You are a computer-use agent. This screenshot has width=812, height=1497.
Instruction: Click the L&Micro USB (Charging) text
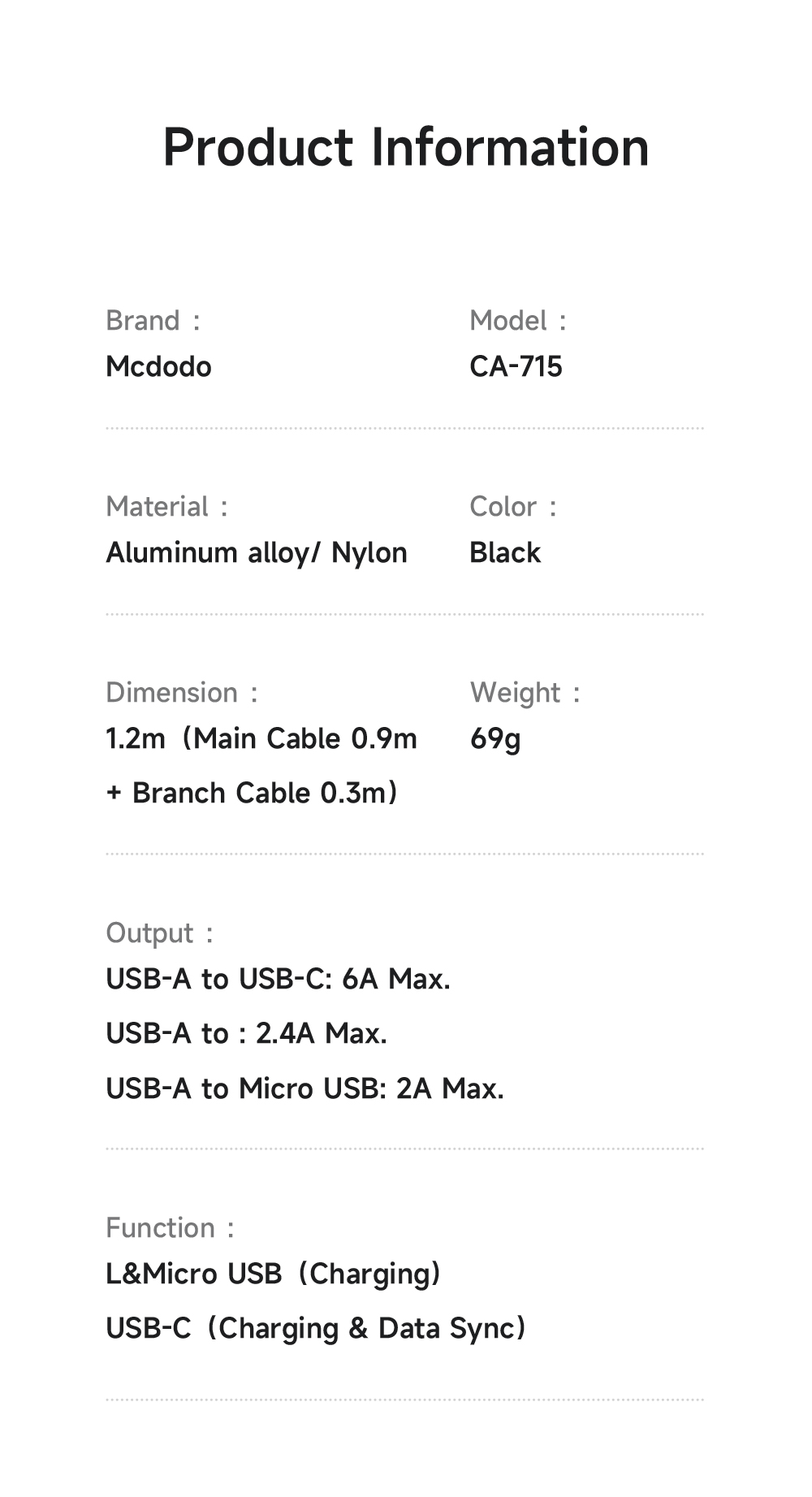[273, 1274]
